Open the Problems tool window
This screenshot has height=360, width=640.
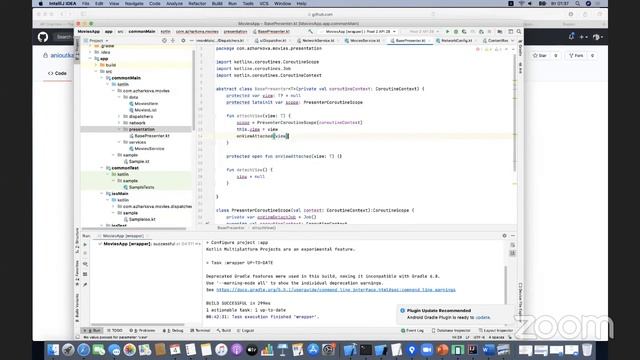(x=142, y=330)
